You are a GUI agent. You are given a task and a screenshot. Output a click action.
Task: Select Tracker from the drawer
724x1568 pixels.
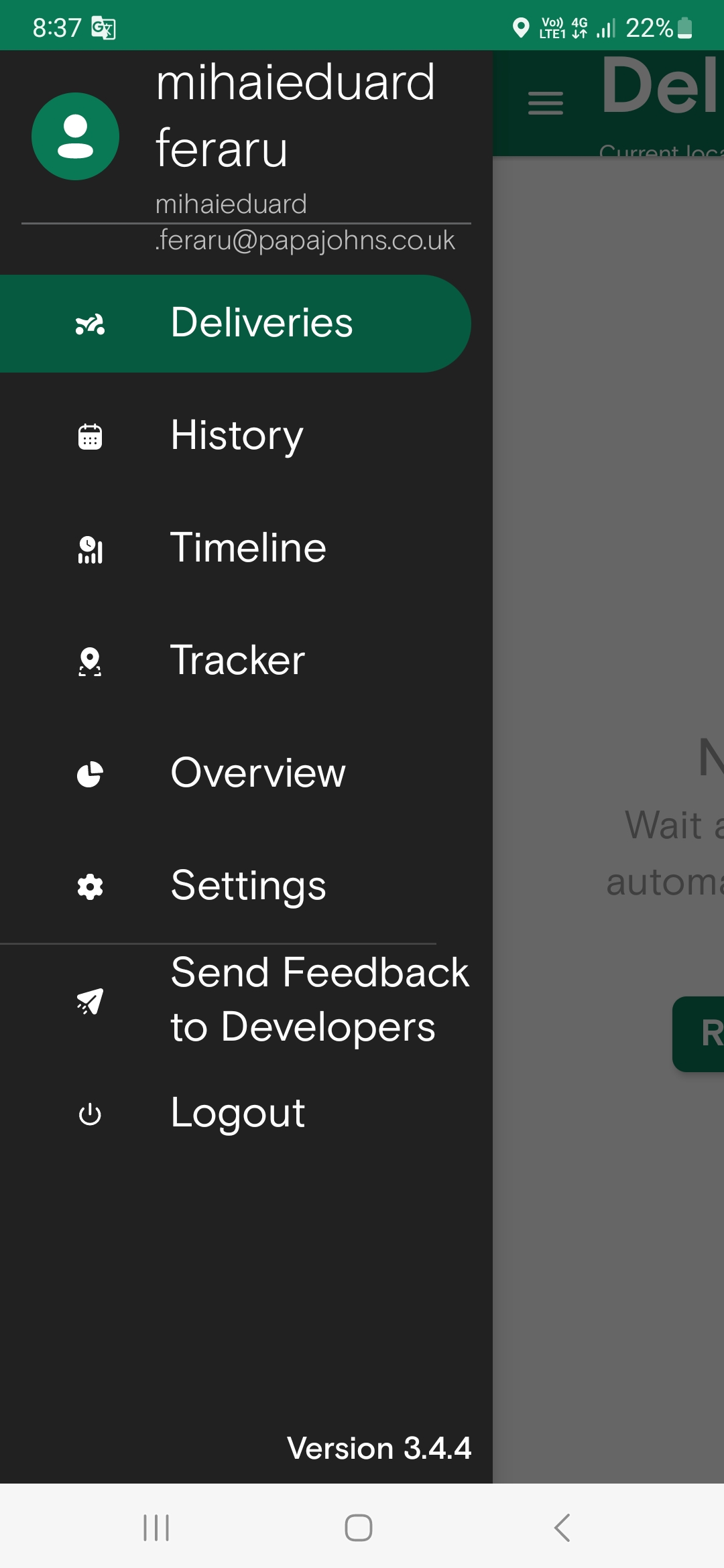coord(237,661)
